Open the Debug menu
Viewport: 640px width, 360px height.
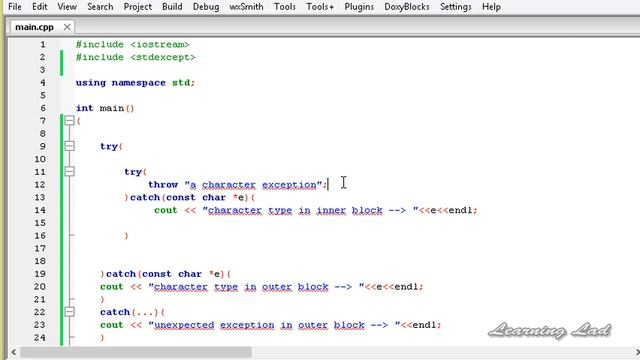[x=206, y=7]
